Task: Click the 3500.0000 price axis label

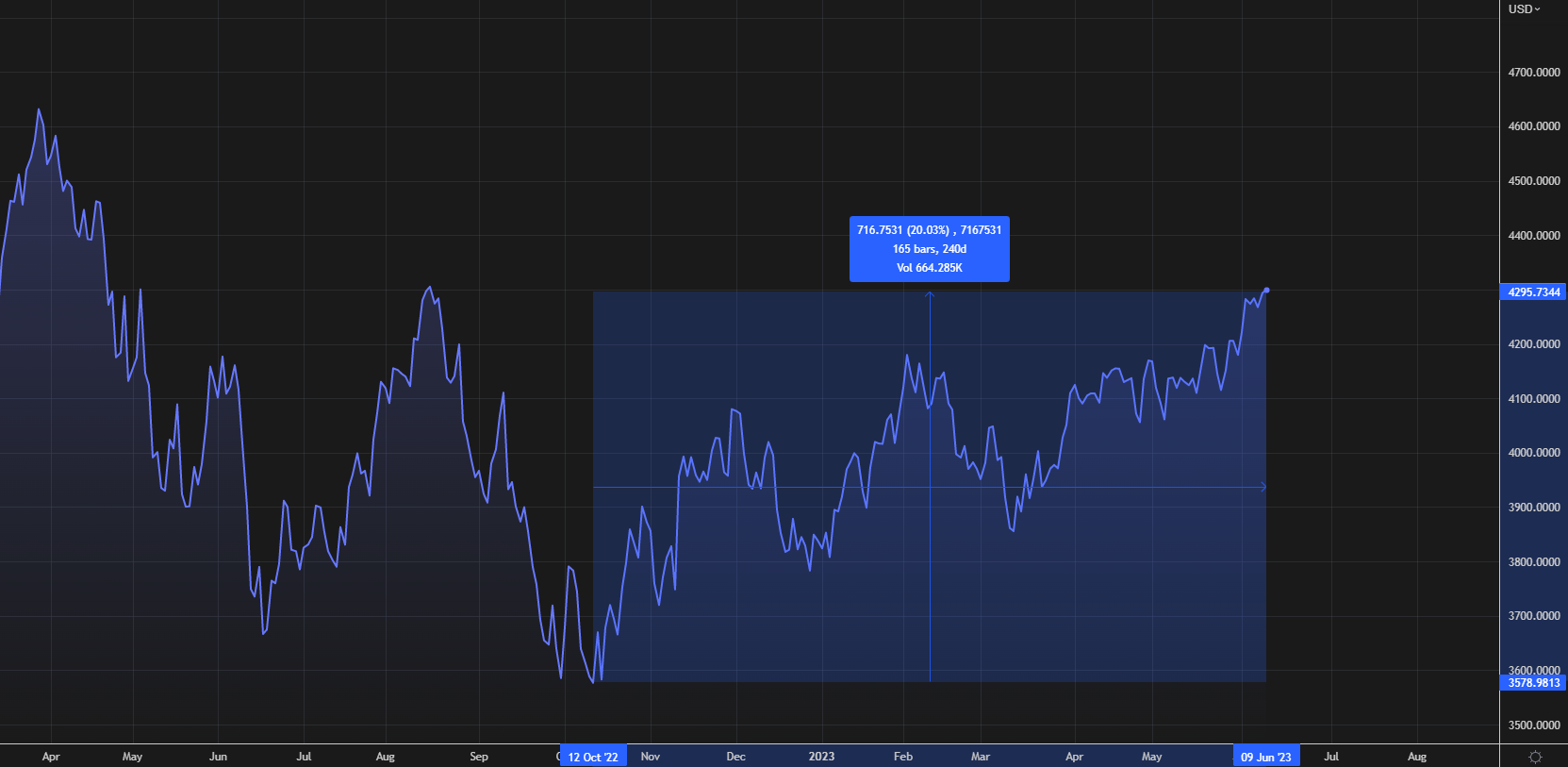Action: pos(1534,725)
